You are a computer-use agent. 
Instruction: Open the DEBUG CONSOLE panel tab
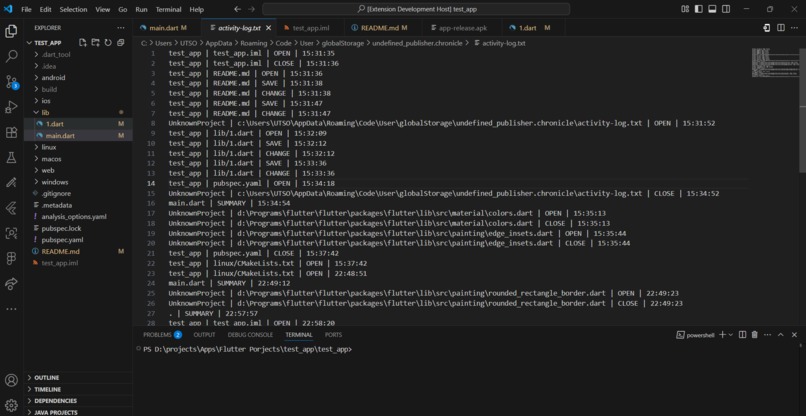click(250, 335)
